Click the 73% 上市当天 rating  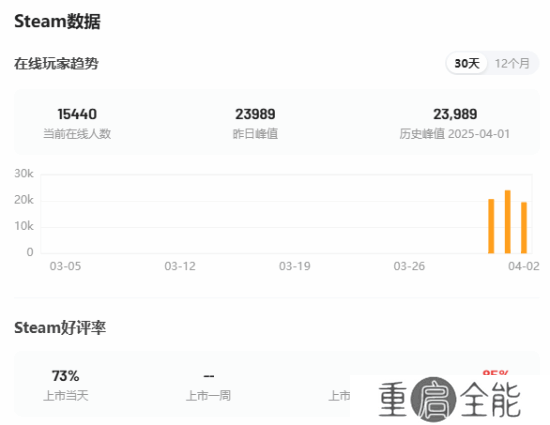pyautogui.click(x=66, y=376)
